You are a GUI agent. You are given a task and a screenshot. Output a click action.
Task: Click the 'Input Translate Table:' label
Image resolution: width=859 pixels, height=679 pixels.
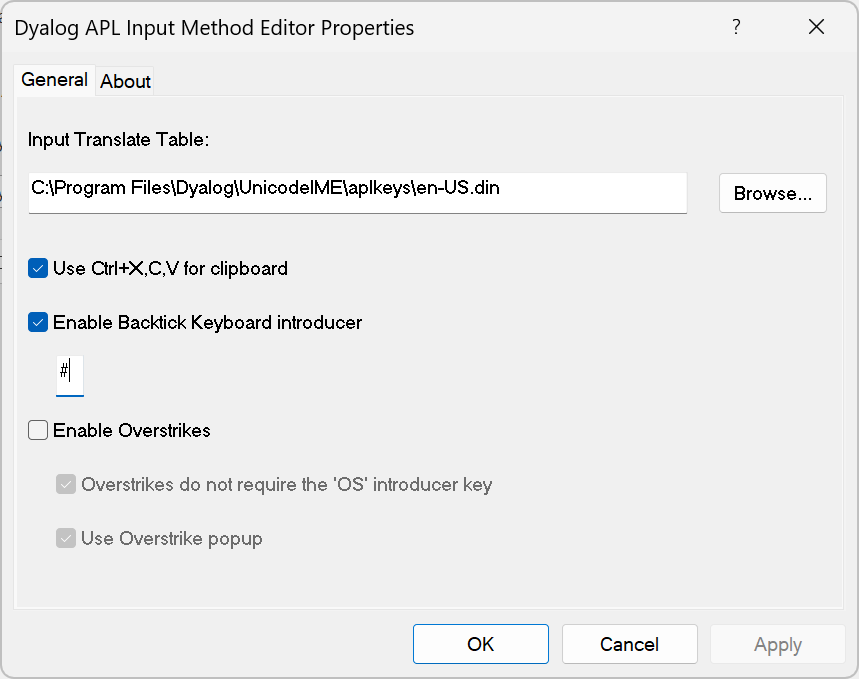pyautogui.click(x=118, y=140)
